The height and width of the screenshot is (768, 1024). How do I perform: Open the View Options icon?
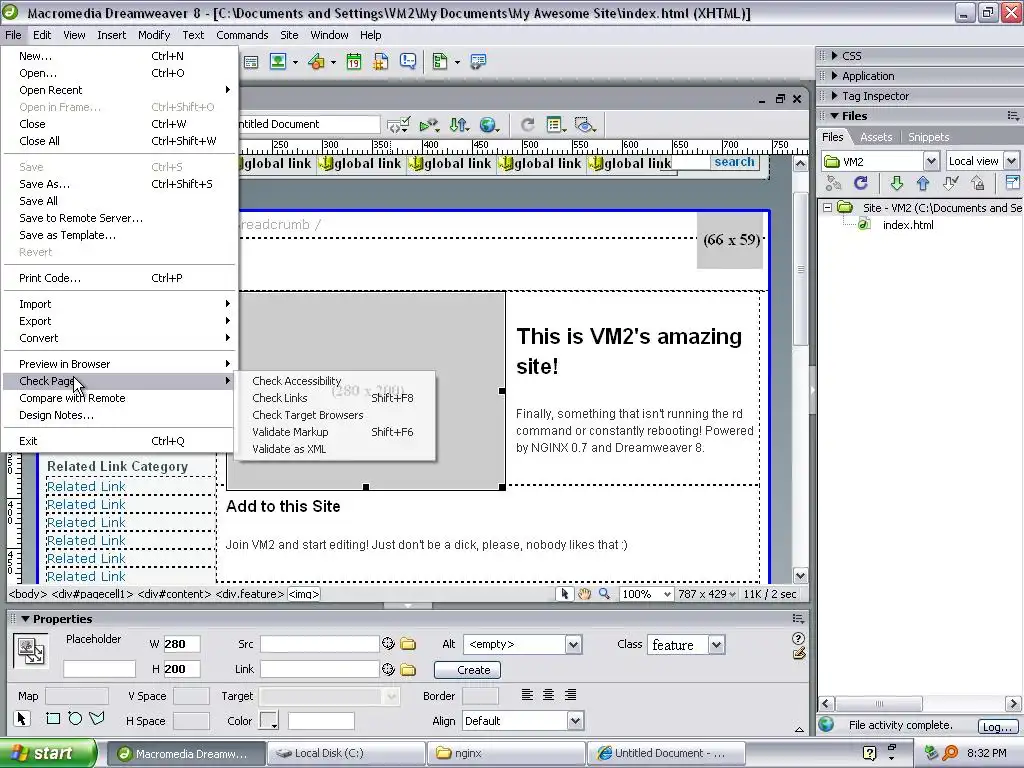[556, 125]
